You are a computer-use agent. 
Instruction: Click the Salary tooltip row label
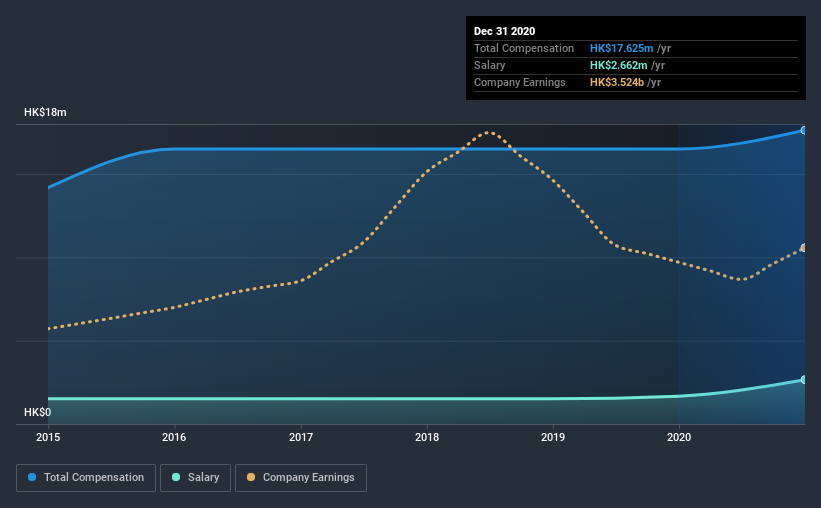pyautogui.click(x=490, y=65)
